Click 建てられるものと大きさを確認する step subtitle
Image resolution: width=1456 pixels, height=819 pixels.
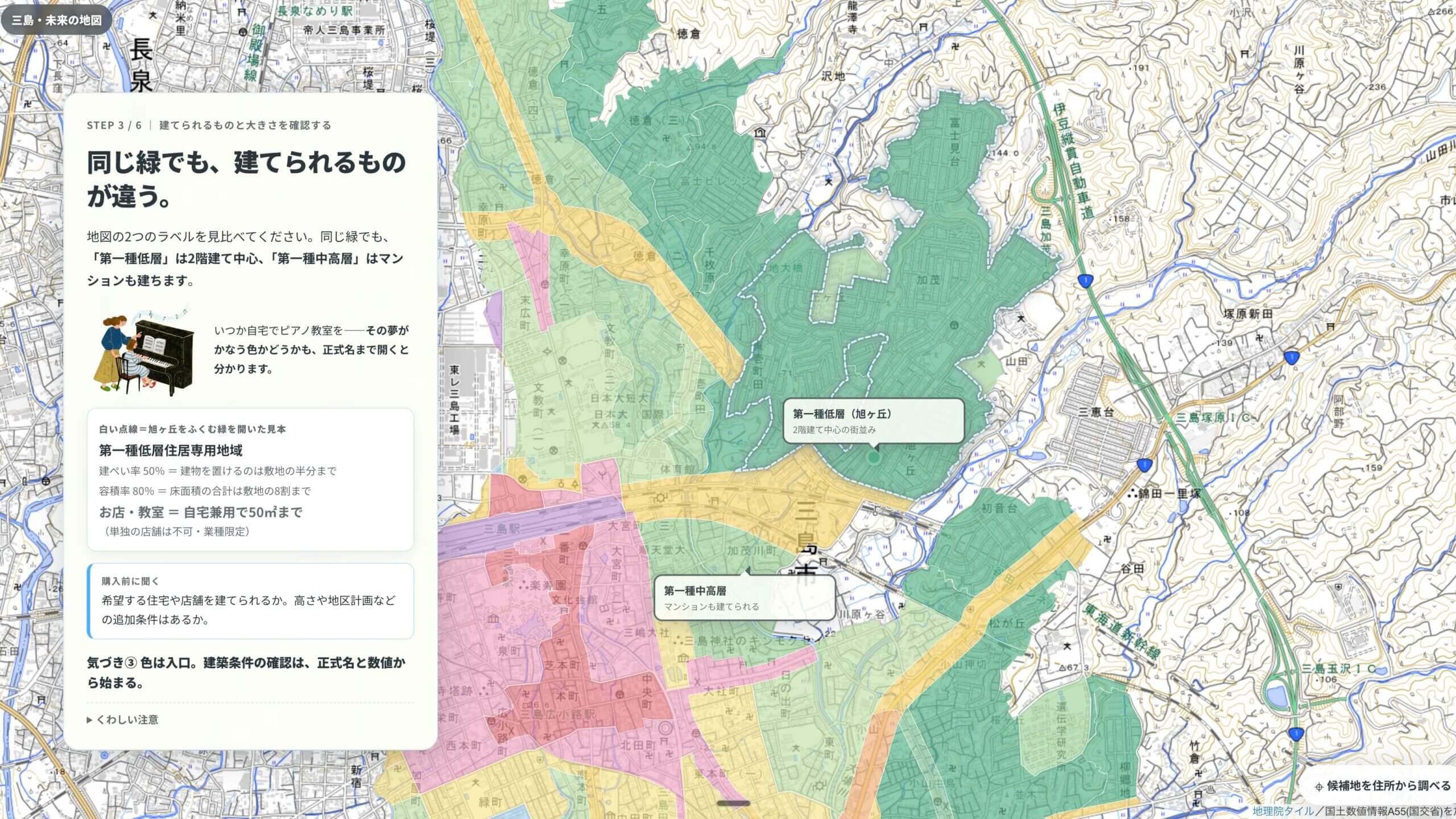click(x=245, y=125)
